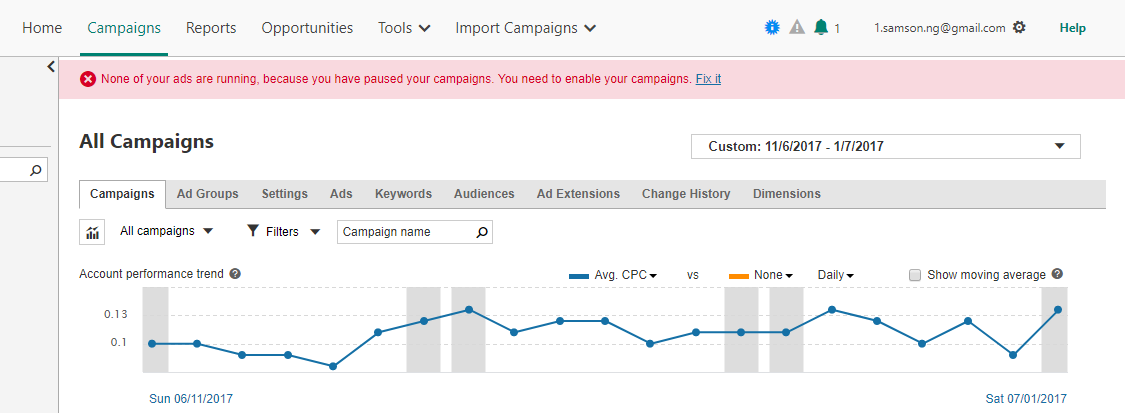Open account settings gear icon
Screen dimensions: 1125x413
click(x=1019, y=28)
